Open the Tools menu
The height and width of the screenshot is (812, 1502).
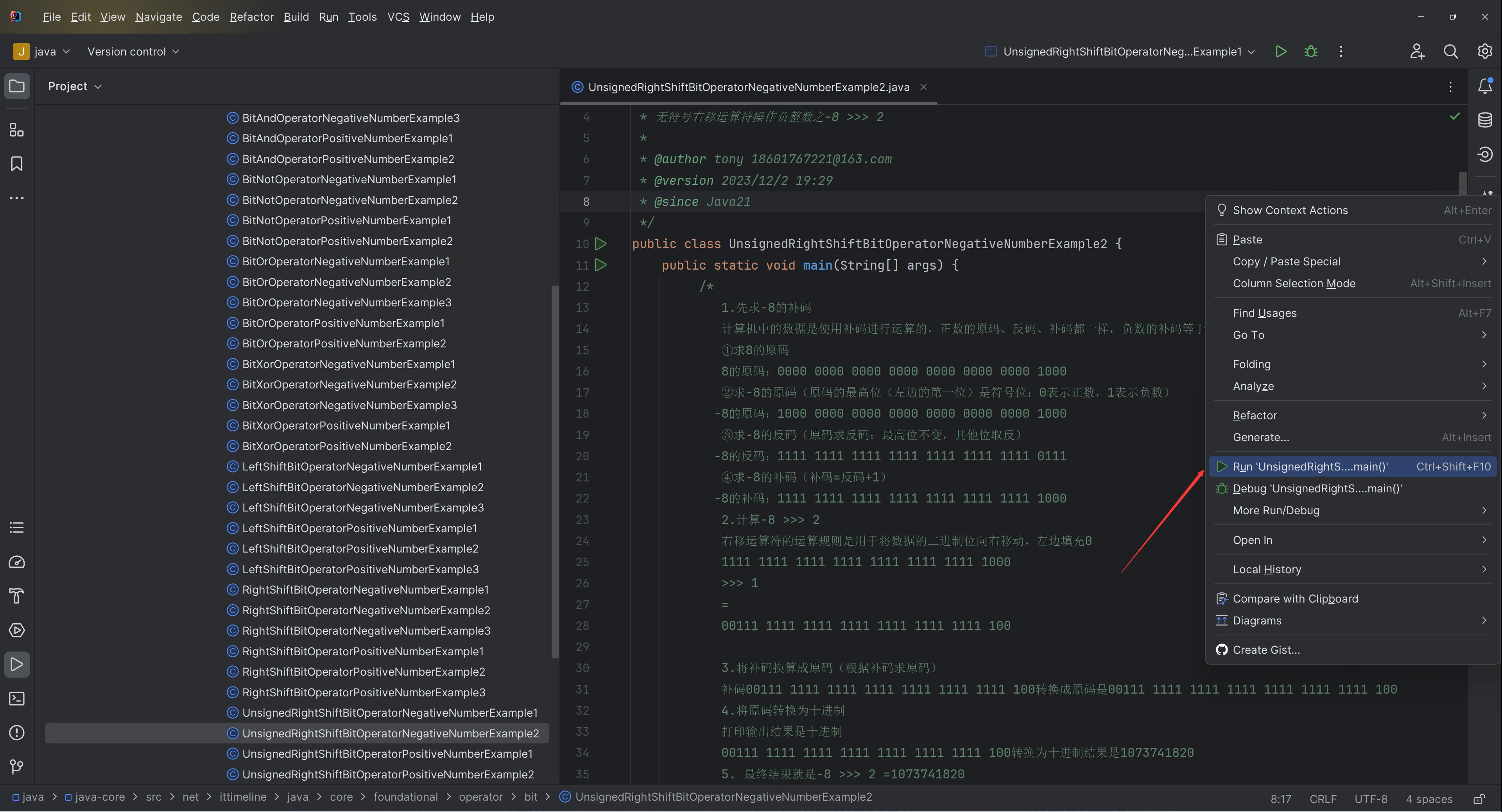tap(362, 17)
